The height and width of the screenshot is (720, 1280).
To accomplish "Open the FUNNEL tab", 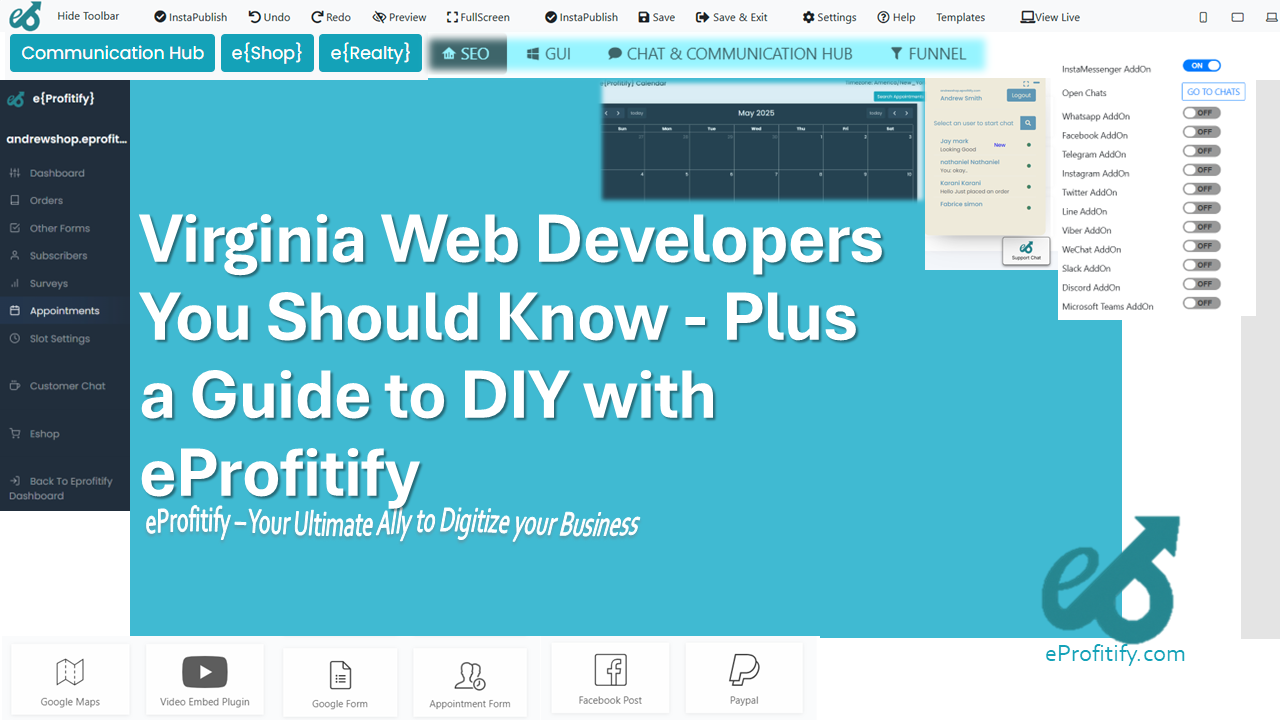I will tap(928, 54).
